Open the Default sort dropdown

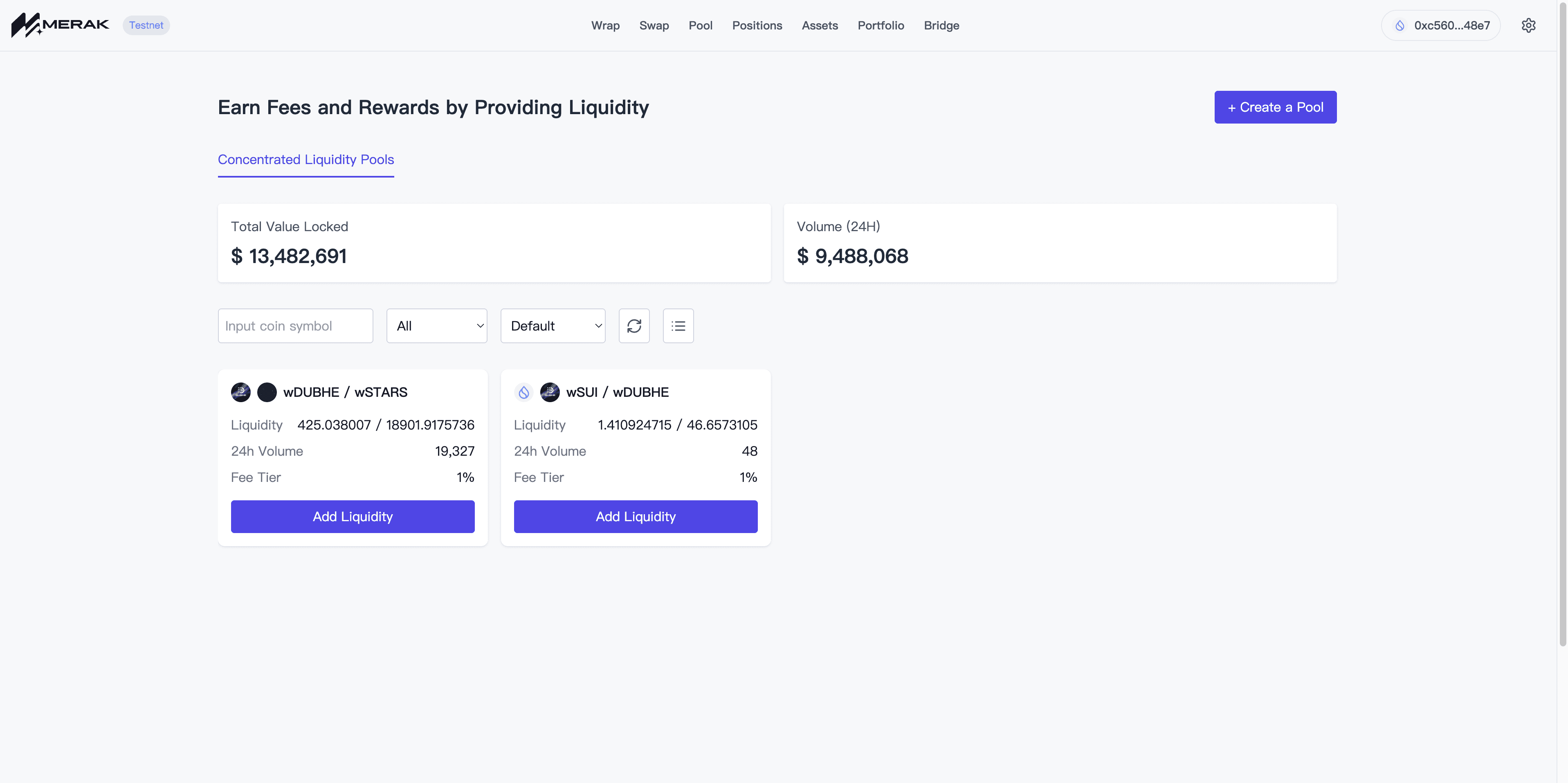coord(553,326)
